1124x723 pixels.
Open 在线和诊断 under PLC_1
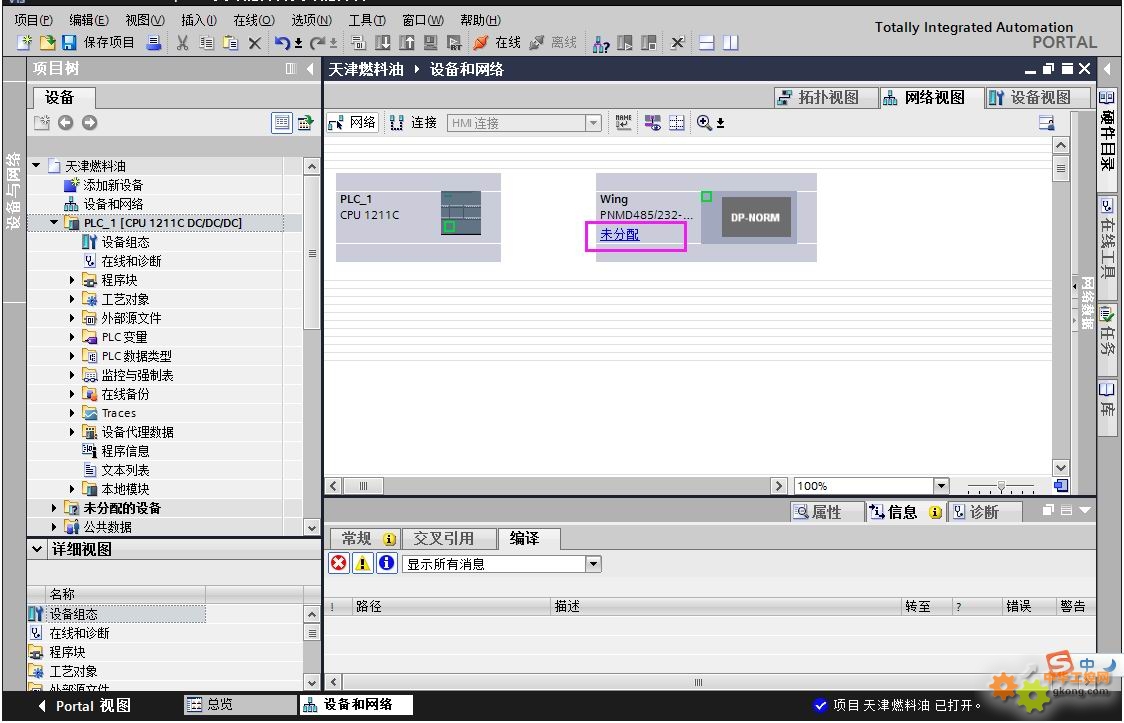[x=130, y=261]
